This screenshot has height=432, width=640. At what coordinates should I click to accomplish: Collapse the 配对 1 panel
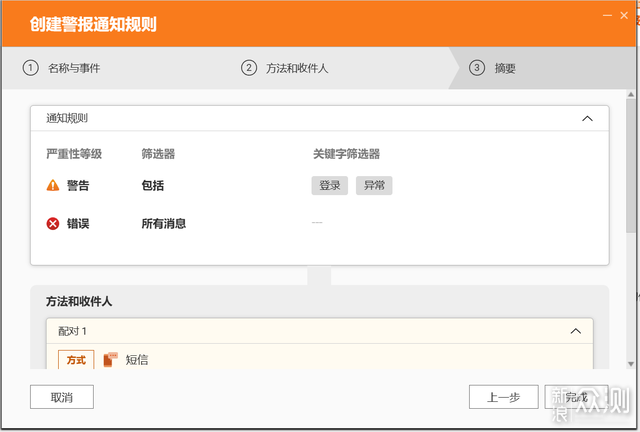pyautogui.click(x=576, y=331)
